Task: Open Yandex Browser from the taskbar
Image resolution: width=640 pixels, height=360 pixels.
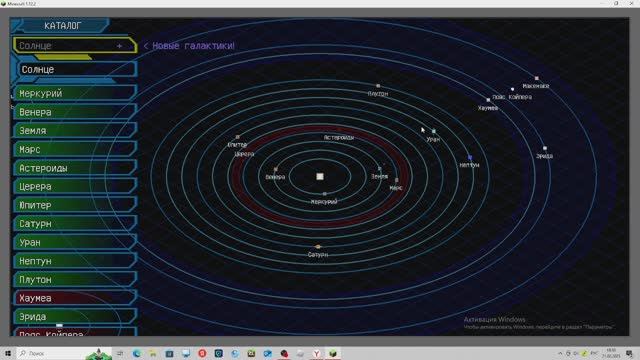Action: tap(316, 353)
